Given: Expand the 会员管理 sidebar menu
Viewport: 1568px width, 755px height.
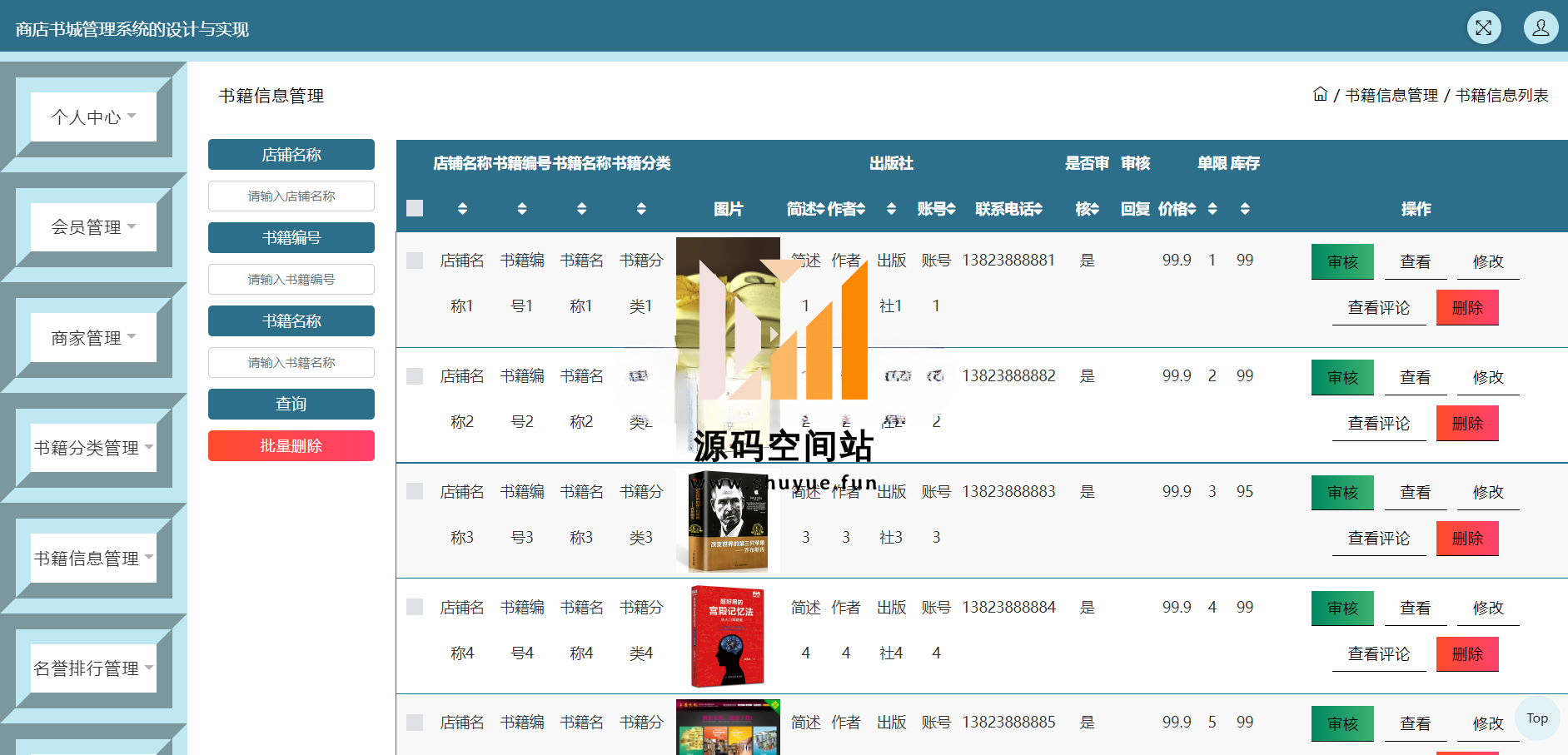Looking at the screenshot, I should coord(93,226).
